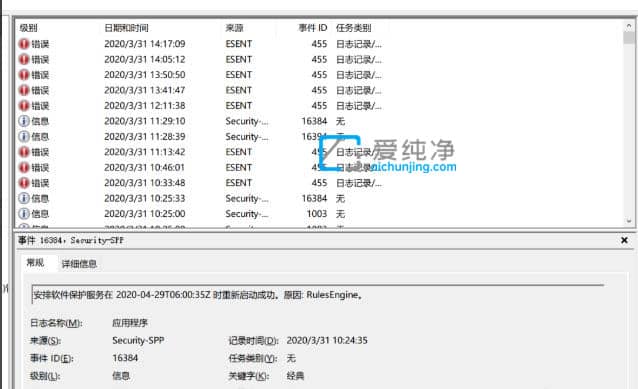Click the 经典 keyword value
638x389 pixels.
tap(295, 376)
